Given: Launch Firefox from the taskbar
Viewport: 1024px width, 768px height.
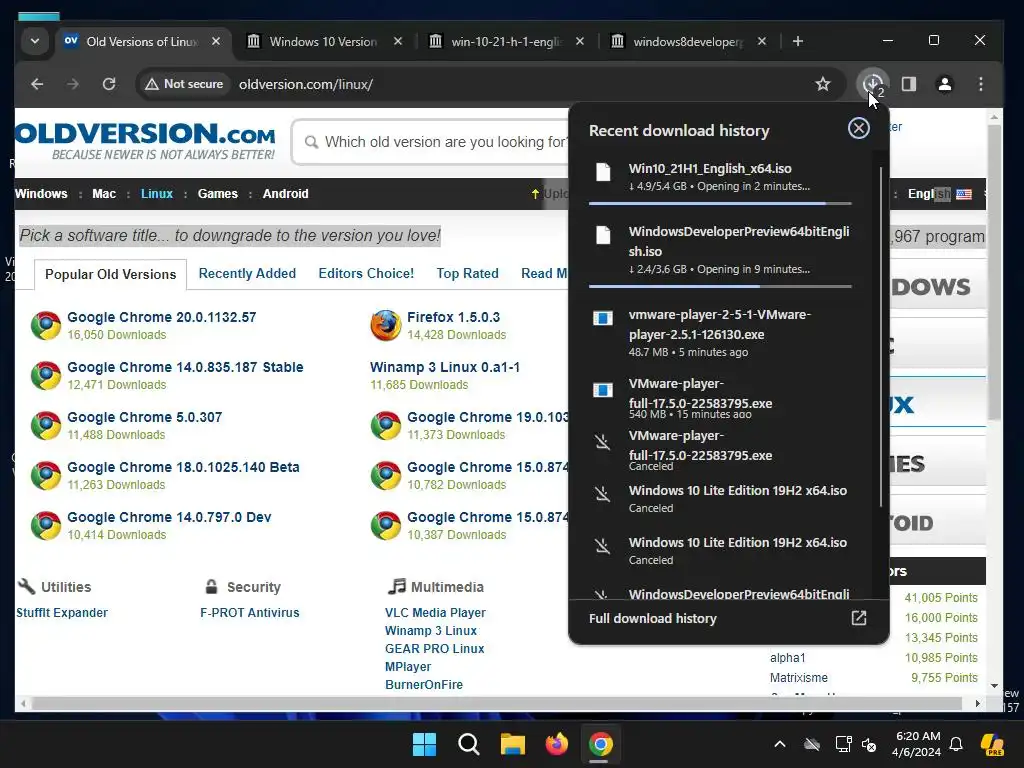Looking at the screenshot, I should (x=556, y=743).
